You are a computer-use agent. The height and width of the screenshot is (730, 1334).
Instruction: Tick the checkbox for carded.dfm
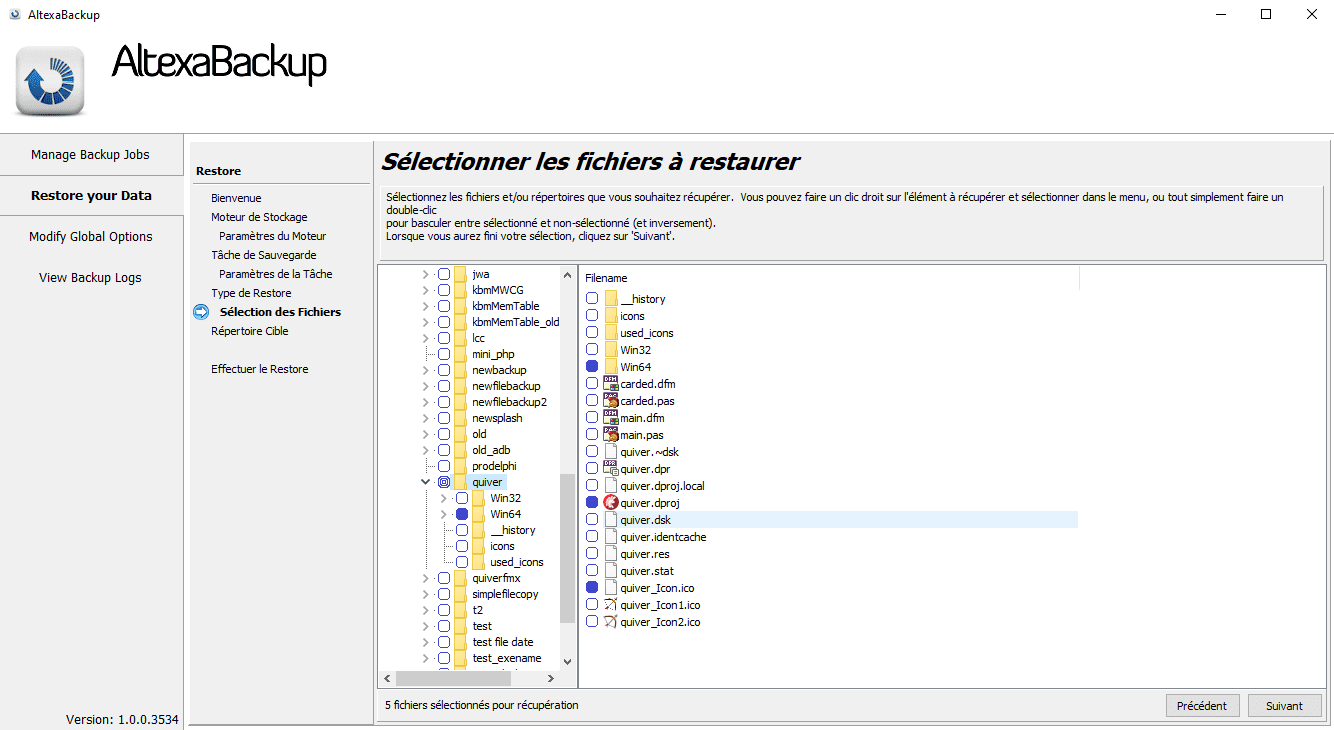tap(592, 383)
